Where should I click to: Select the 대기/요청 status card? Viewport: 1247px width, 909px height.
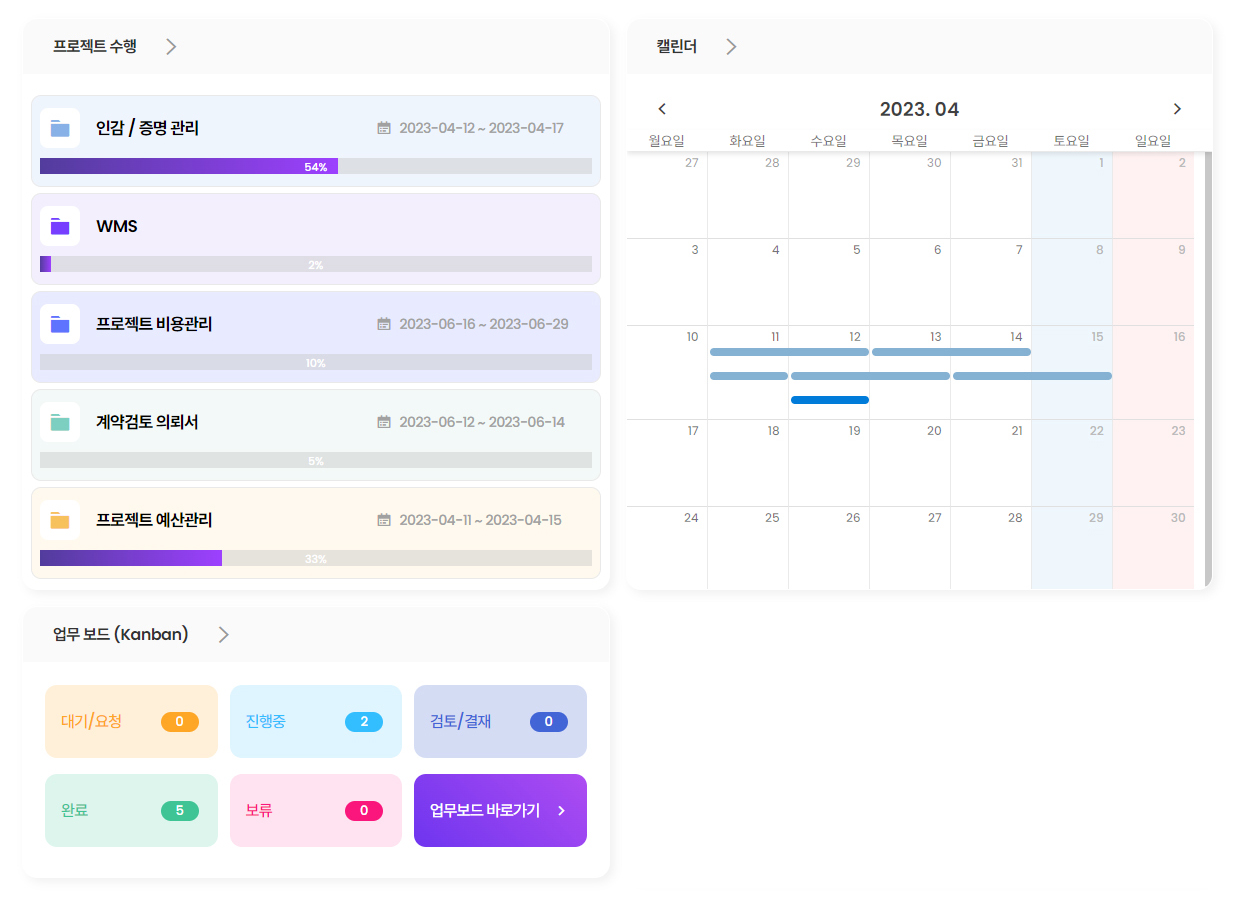[x=131, y=721]
